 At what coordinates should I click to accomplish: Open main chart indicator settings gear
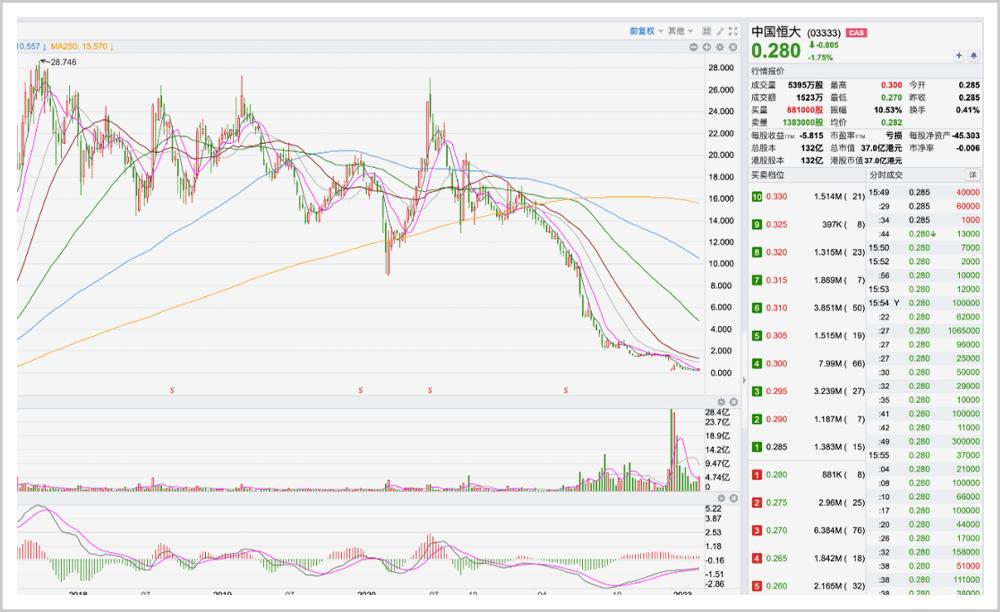[720, 47]
